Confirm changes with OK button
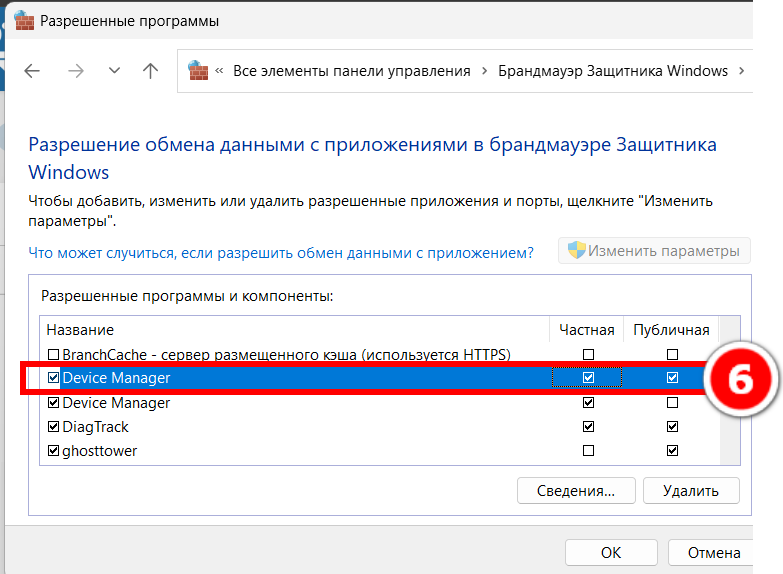Image resolution: width=783 pixels, height=574 pixels. pyautogui.click(x=611, y=553)
